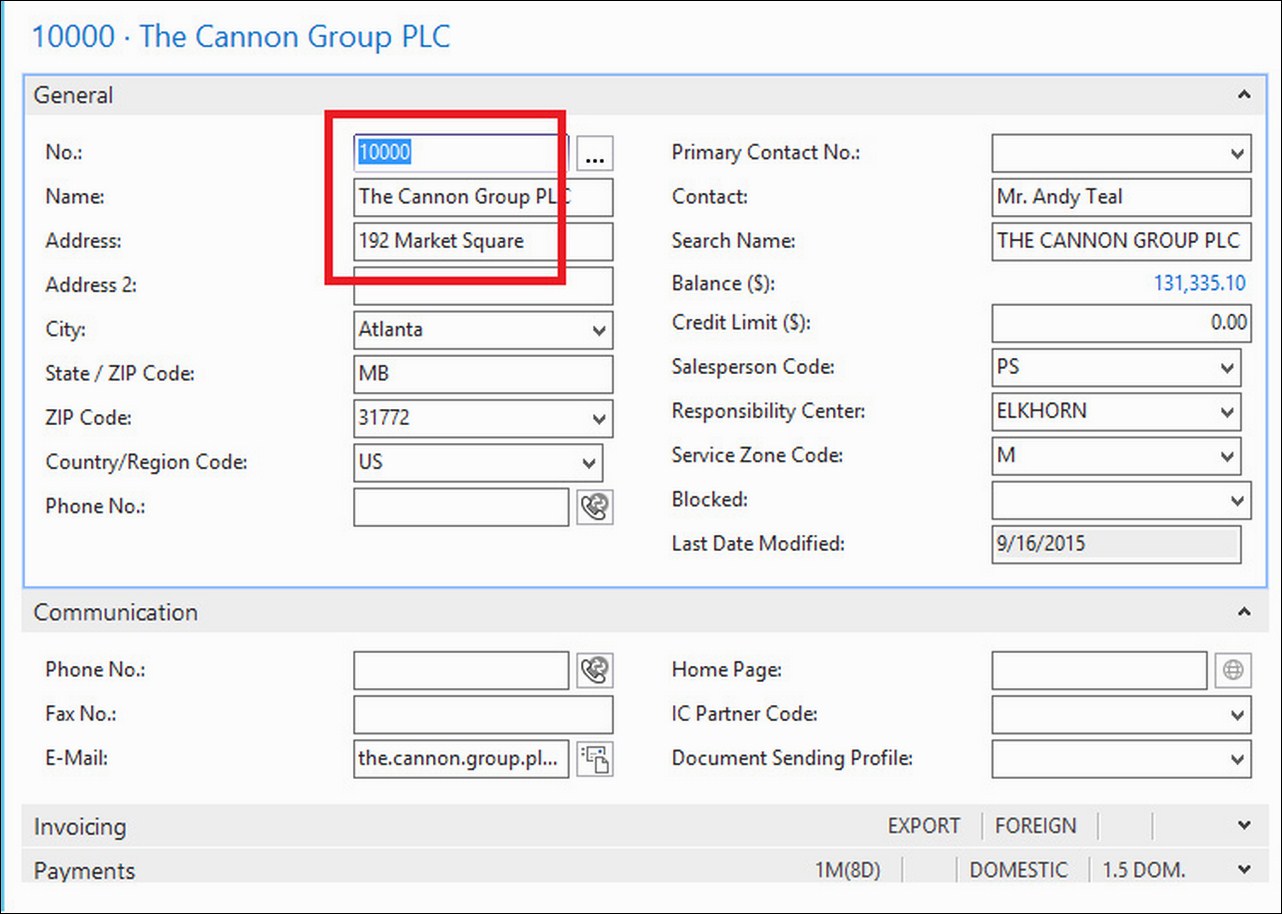Open the Document Sending Profile dropdown
Image resolution: width=1282 pixels, height=914 pixels.
tap(1237, 759)
